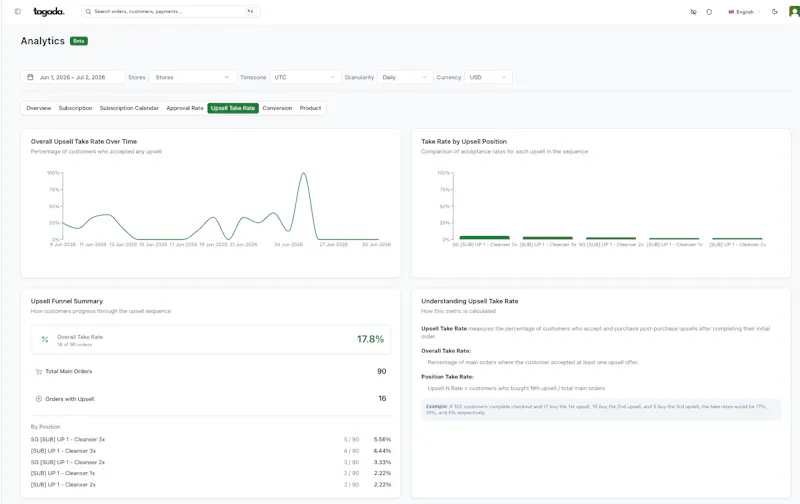Expand the Stores dropdown
The width and height of the screenshot is (800, 504).
point(193,77)
